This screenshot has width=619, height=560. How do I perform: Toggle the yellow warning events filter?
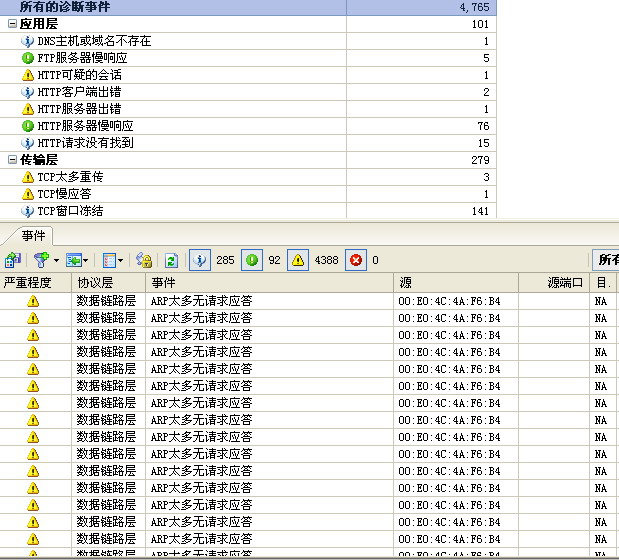[x=298, y=260]
